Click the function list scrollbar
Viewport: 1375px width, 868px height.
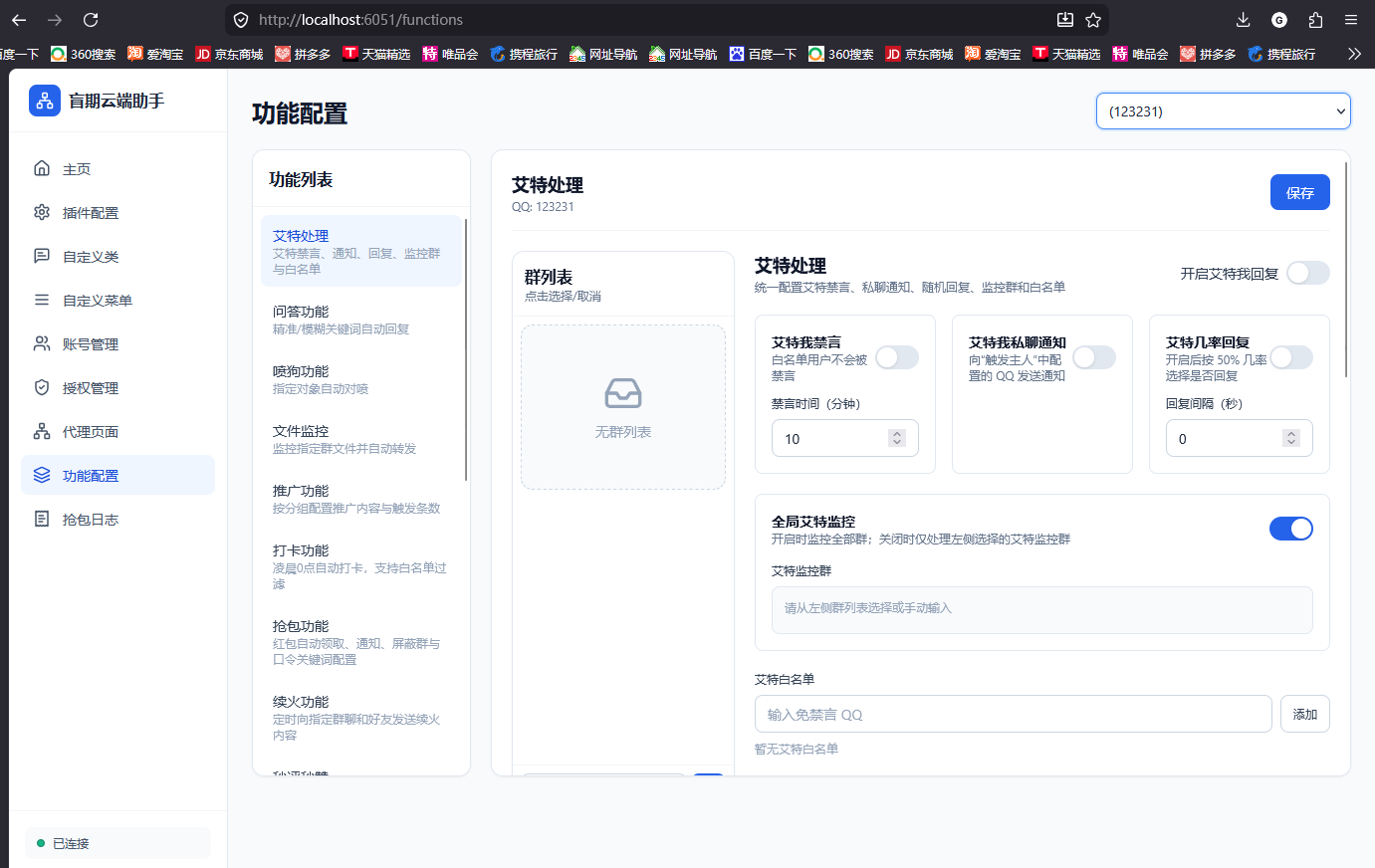pos(466,348)
